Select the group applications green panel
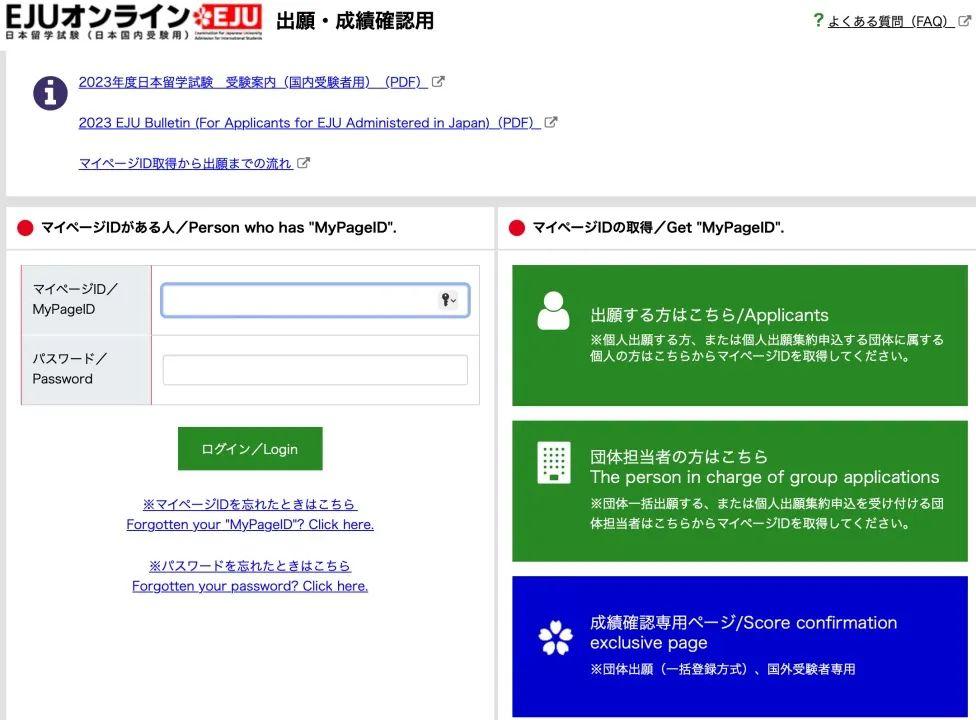976x720 pixels. [x=739, y=490]
